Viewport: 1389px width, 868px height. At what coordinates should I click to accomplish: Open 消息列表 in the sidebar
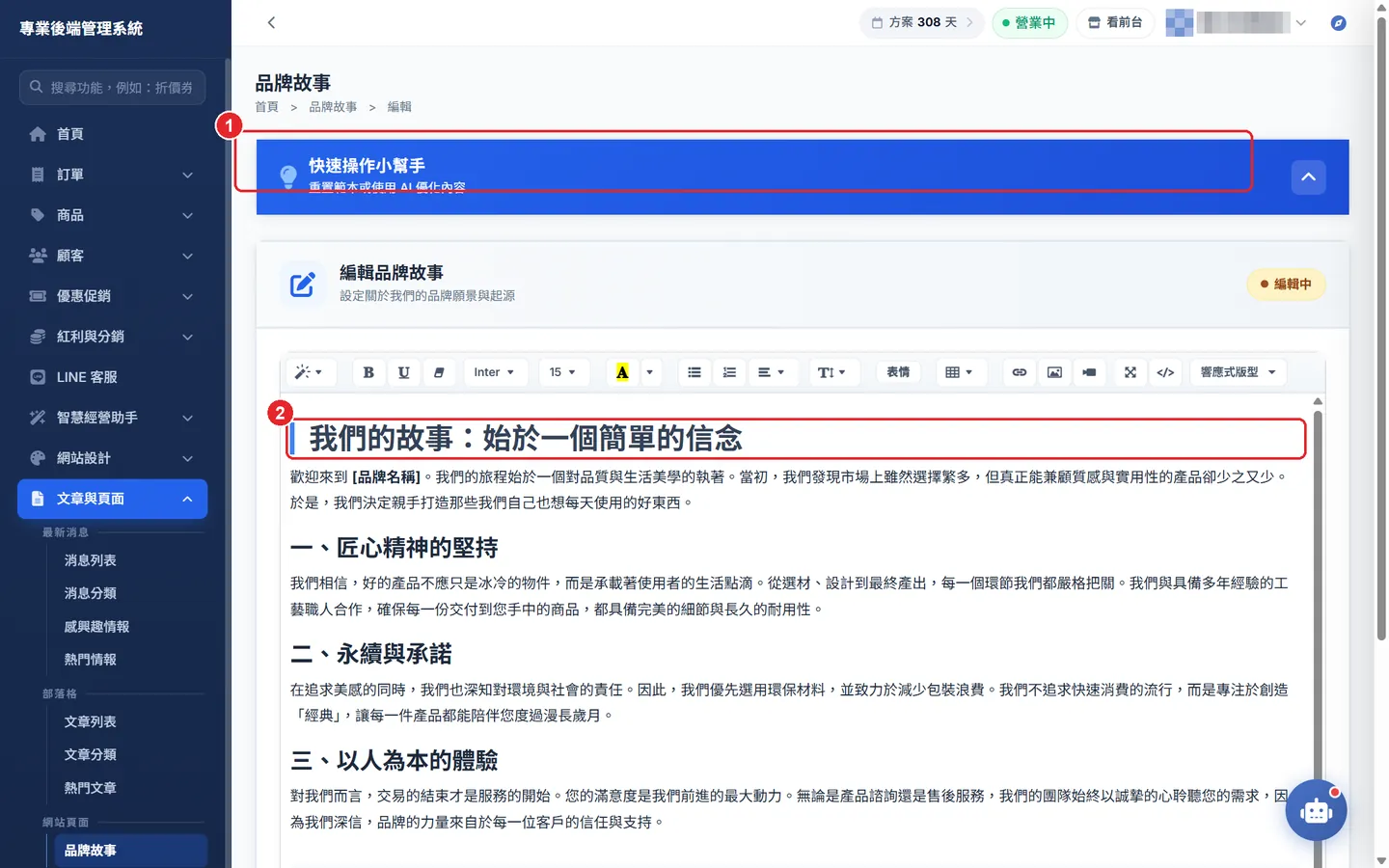click(x=90, y=560)
